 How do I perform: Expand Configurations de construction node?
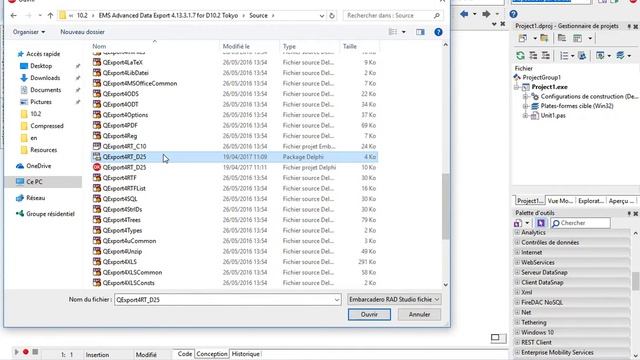point(525,97)
